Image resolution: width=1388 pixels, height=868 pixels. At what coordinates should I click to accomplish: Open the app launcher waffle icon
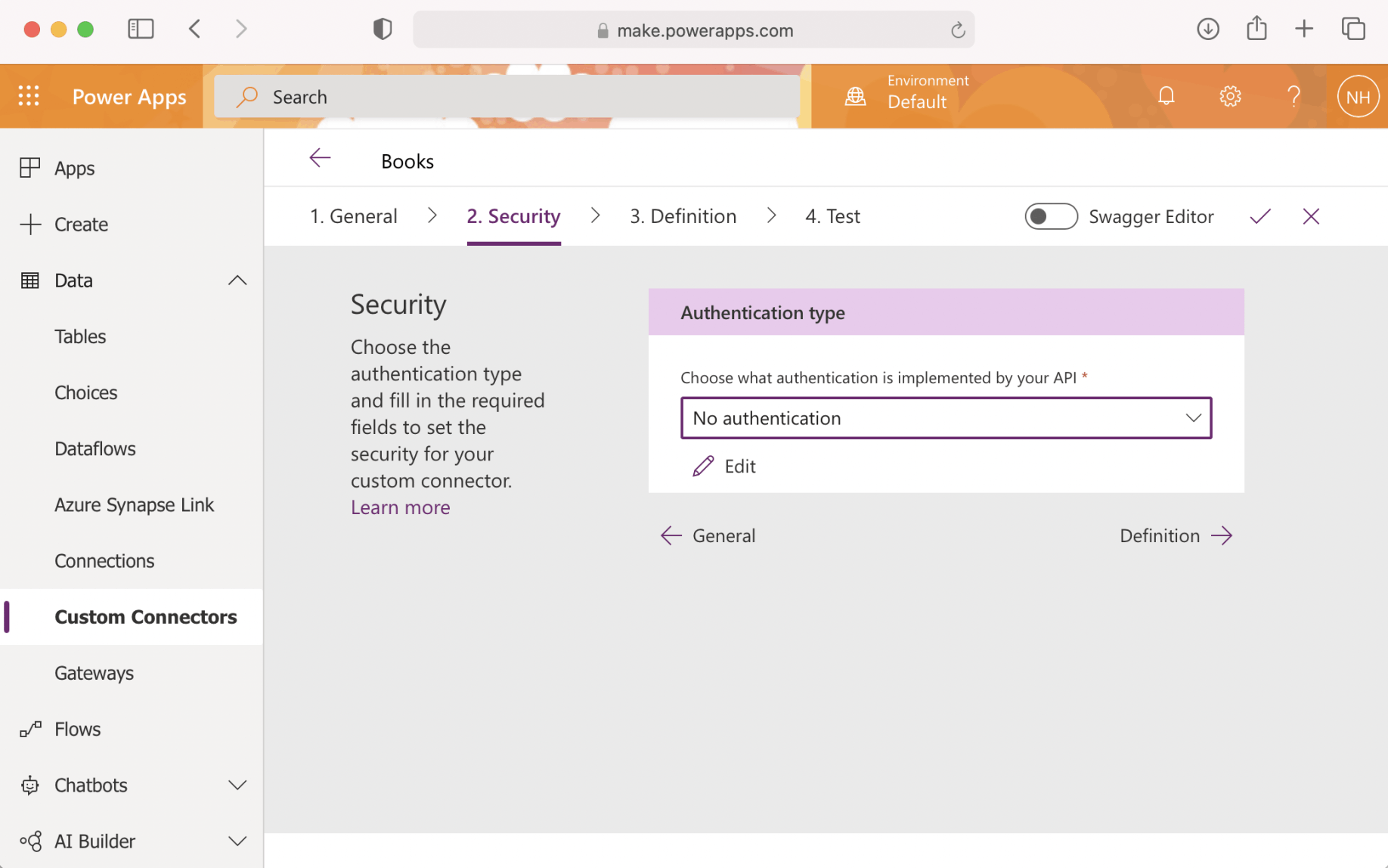pyautogui.click(x=29, y=96)
